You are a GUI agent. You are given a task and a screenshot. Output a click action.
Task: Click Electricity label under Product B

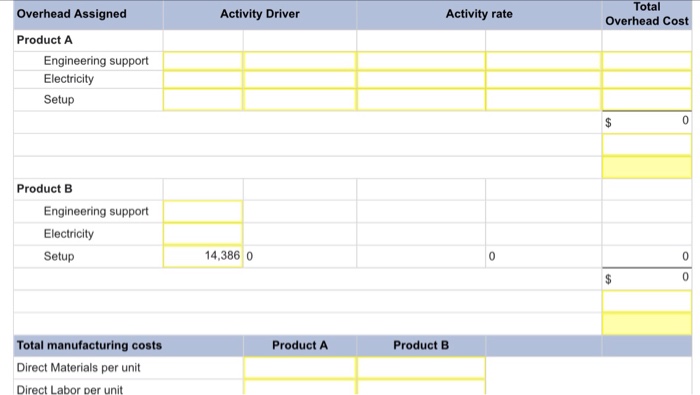pyautogui.click(x=69, y=234)
